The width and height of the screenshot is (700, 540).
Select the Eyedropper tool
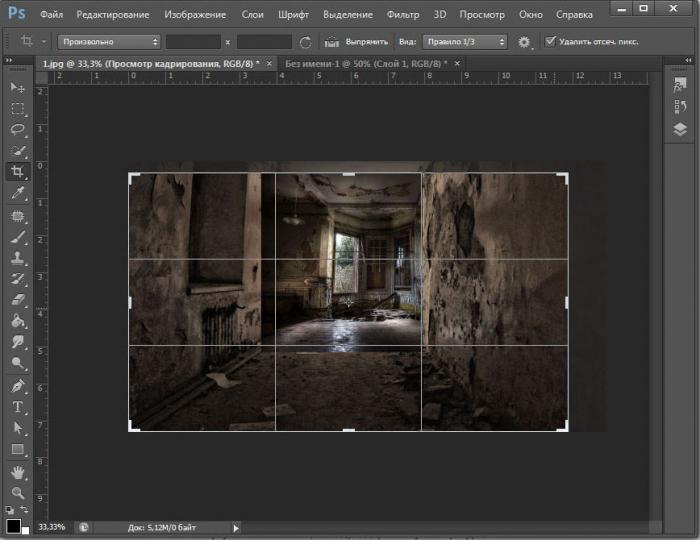[x=17, y=193]
